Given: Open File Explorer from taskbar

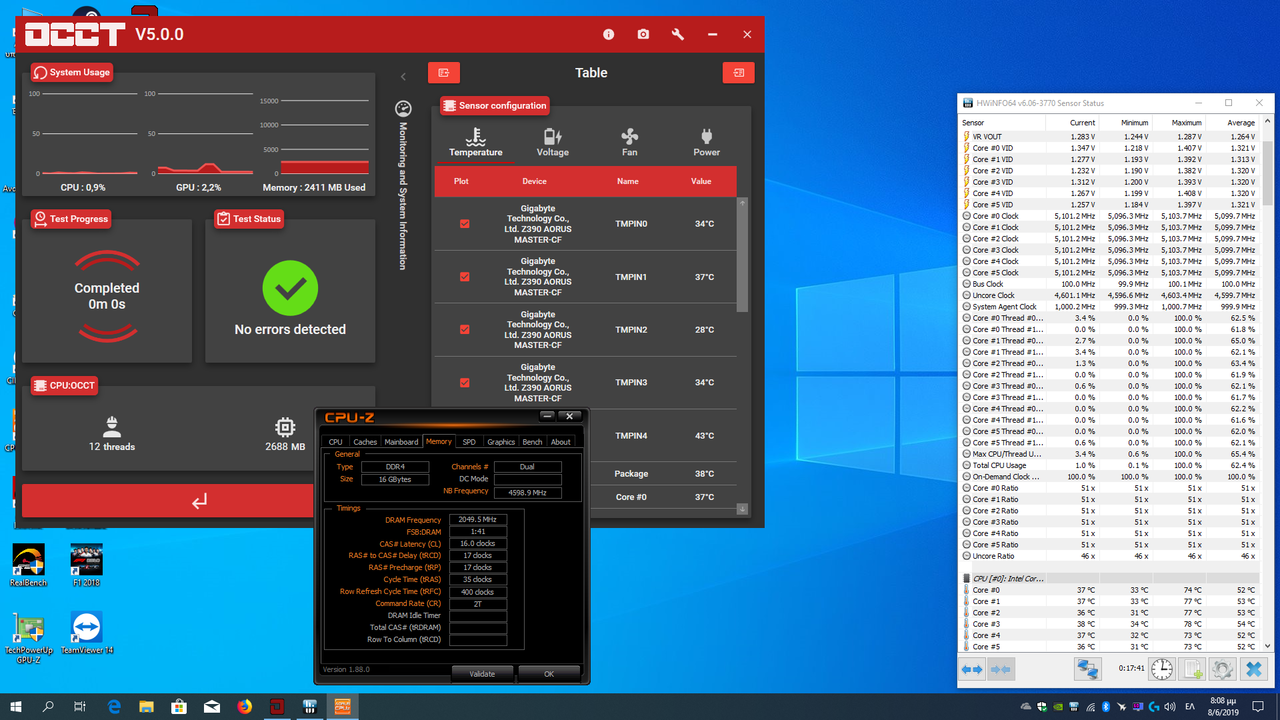Looking at the screenshot, I should [147, 706].
